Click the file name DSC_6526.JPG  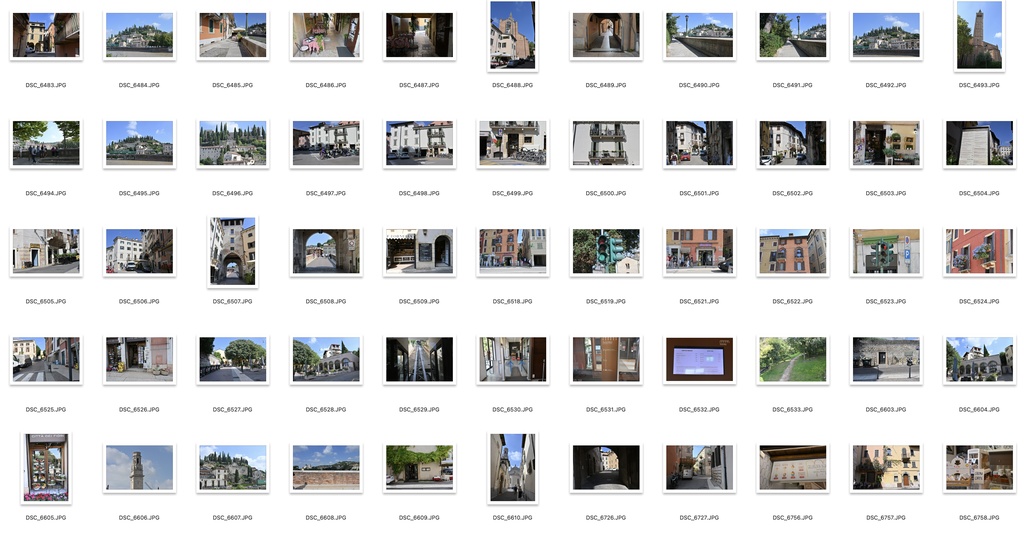point(139,409)
